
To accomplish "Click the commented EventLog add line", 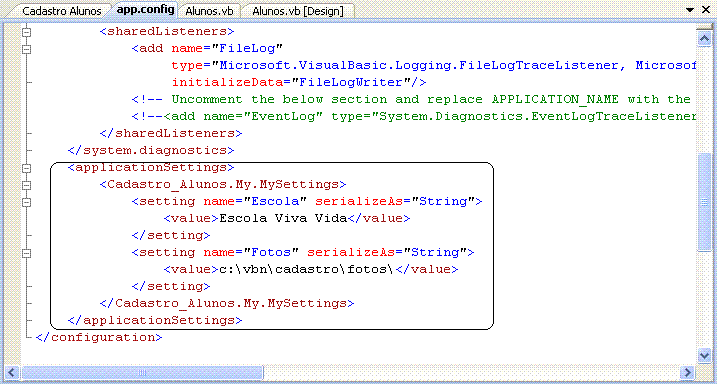I will coord(414,117).
